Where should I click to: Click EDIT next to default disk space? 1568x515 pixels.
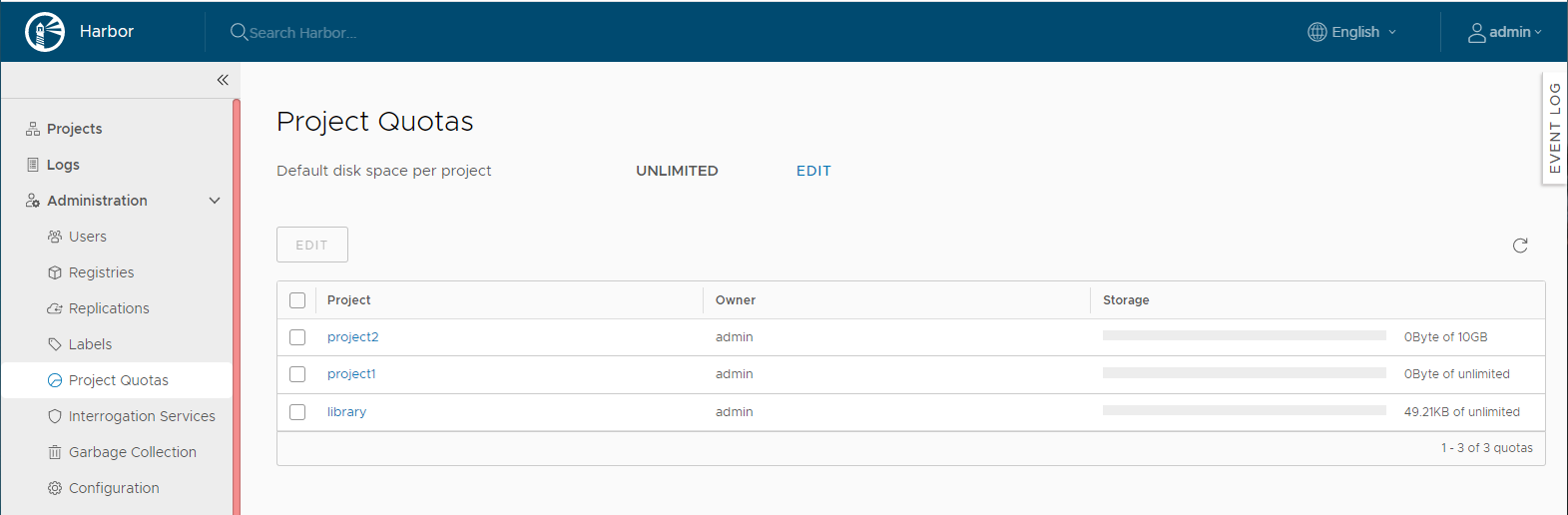click(813, 171)
